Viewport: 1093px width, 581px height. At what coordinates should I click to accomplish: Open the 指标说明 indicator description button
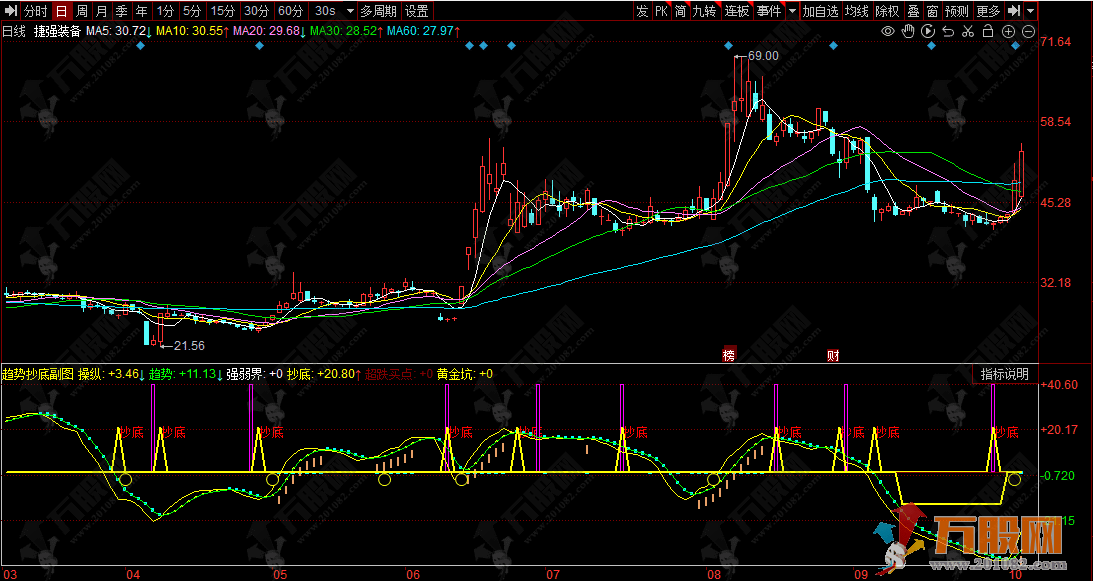[1004, 374]
